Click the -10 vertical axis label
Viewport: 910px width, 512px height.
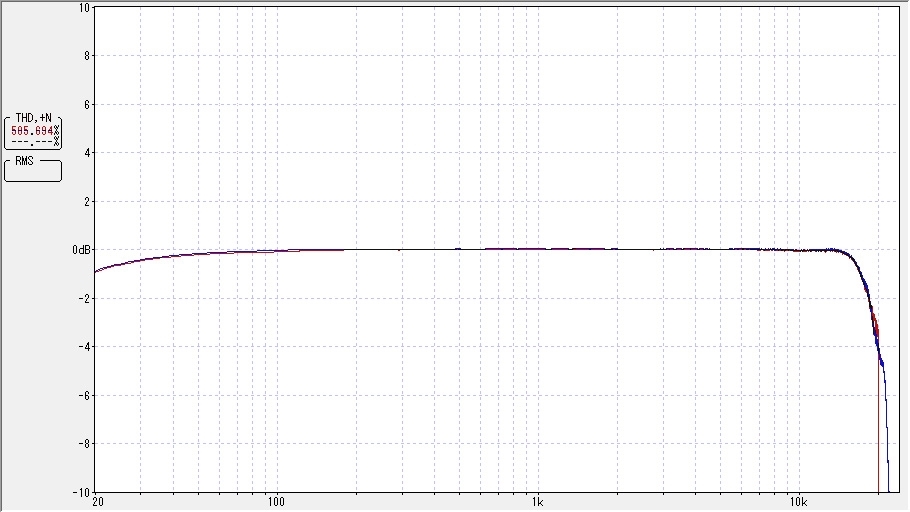[82, 492]
